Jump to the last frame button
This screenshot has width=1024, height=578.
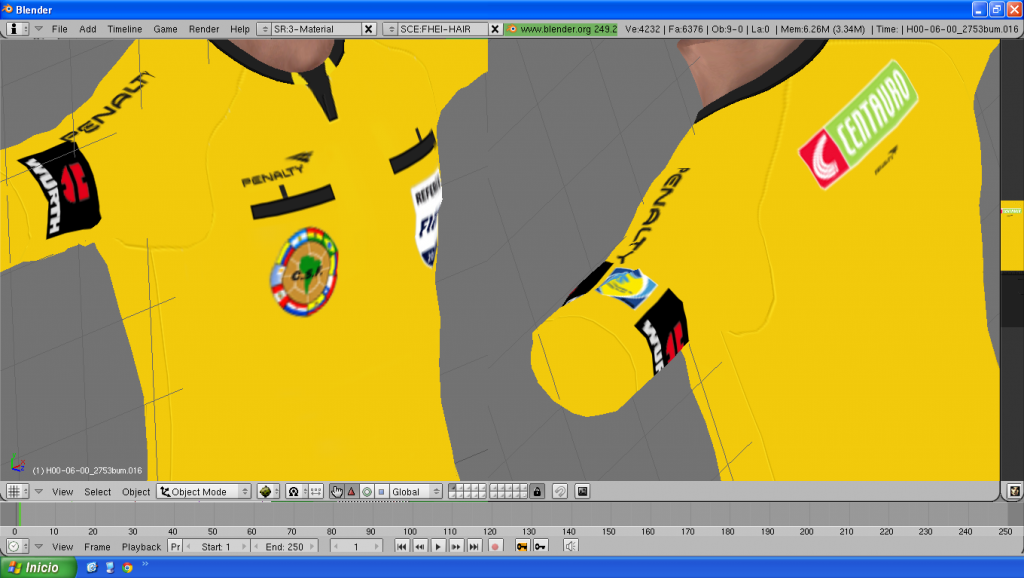(x=475, y=547)
